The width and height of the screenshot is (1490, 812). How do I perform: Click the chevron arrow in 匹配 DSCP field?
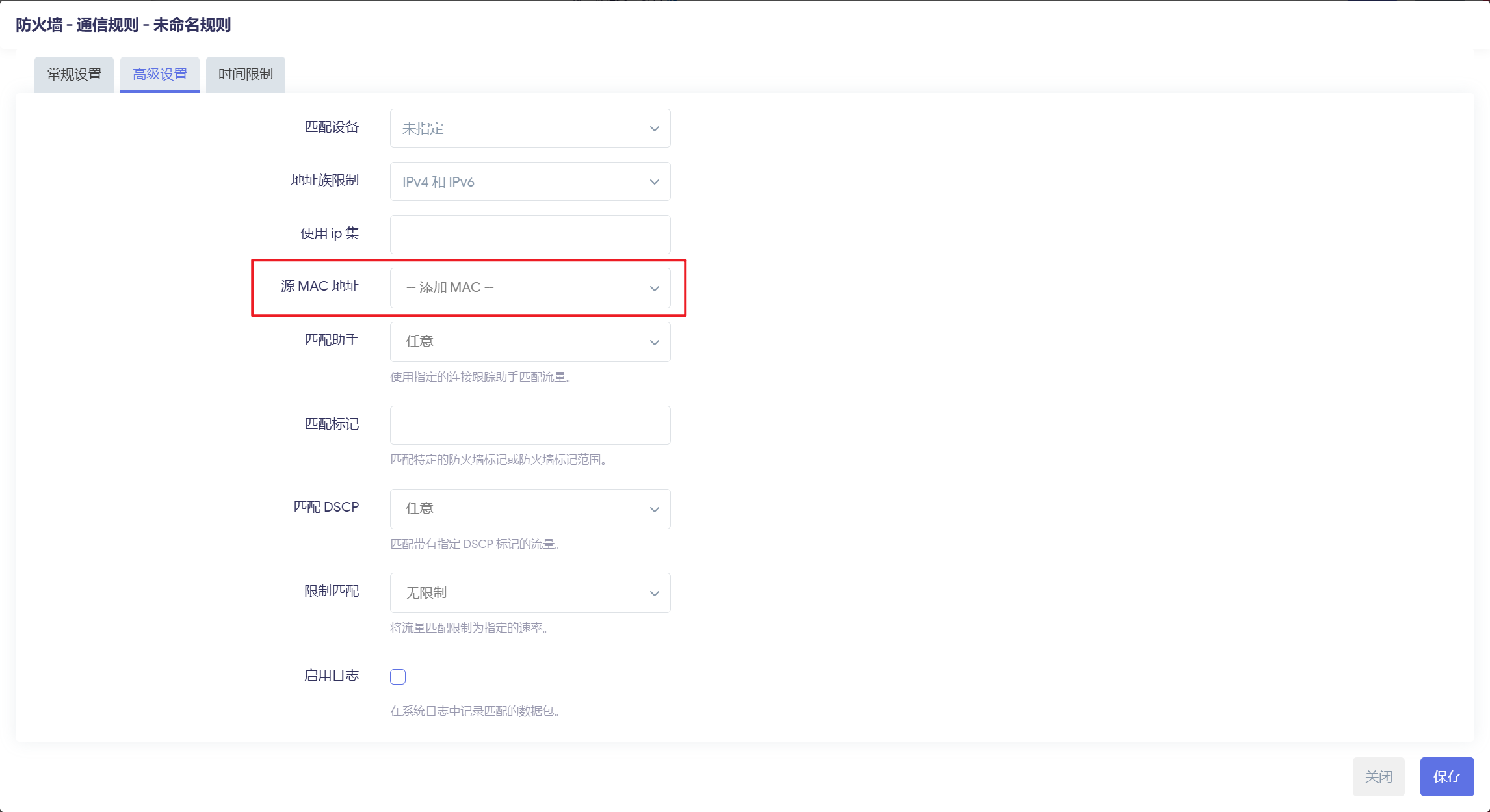[x=655, y=510]
